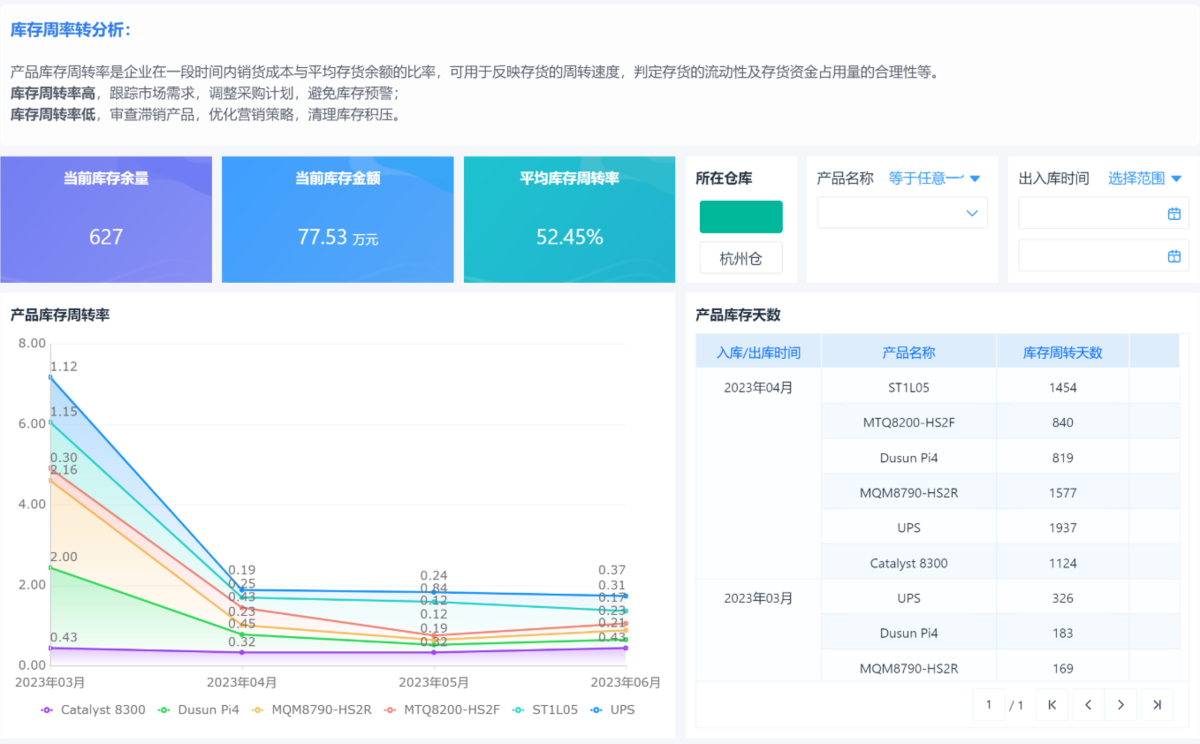1200x744 pixels.
Task: Click the ST1L05 legend marker icon
Action: 519,710
